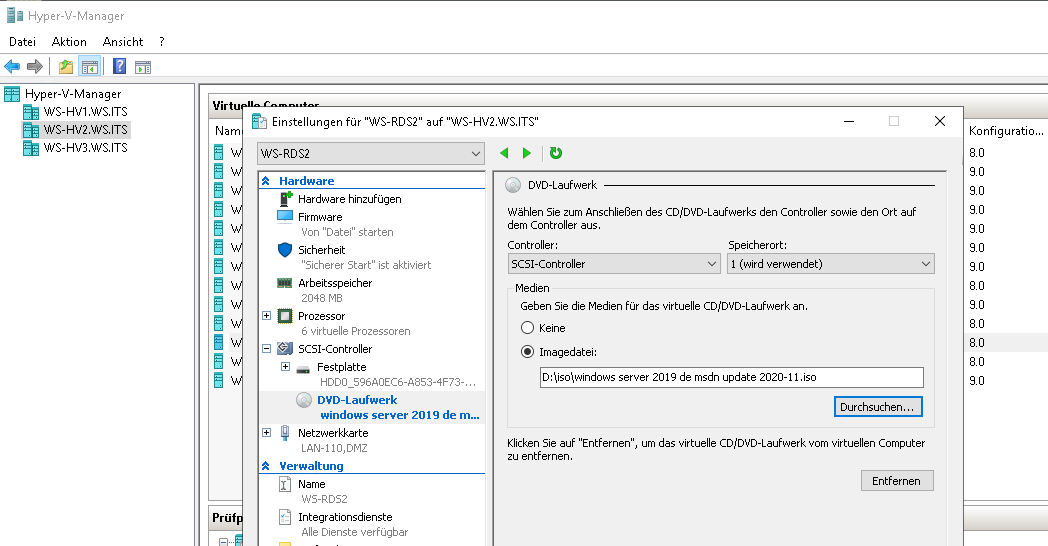
Task: Click "6 virtuelle Prozessoren" text
Action: 356,331
